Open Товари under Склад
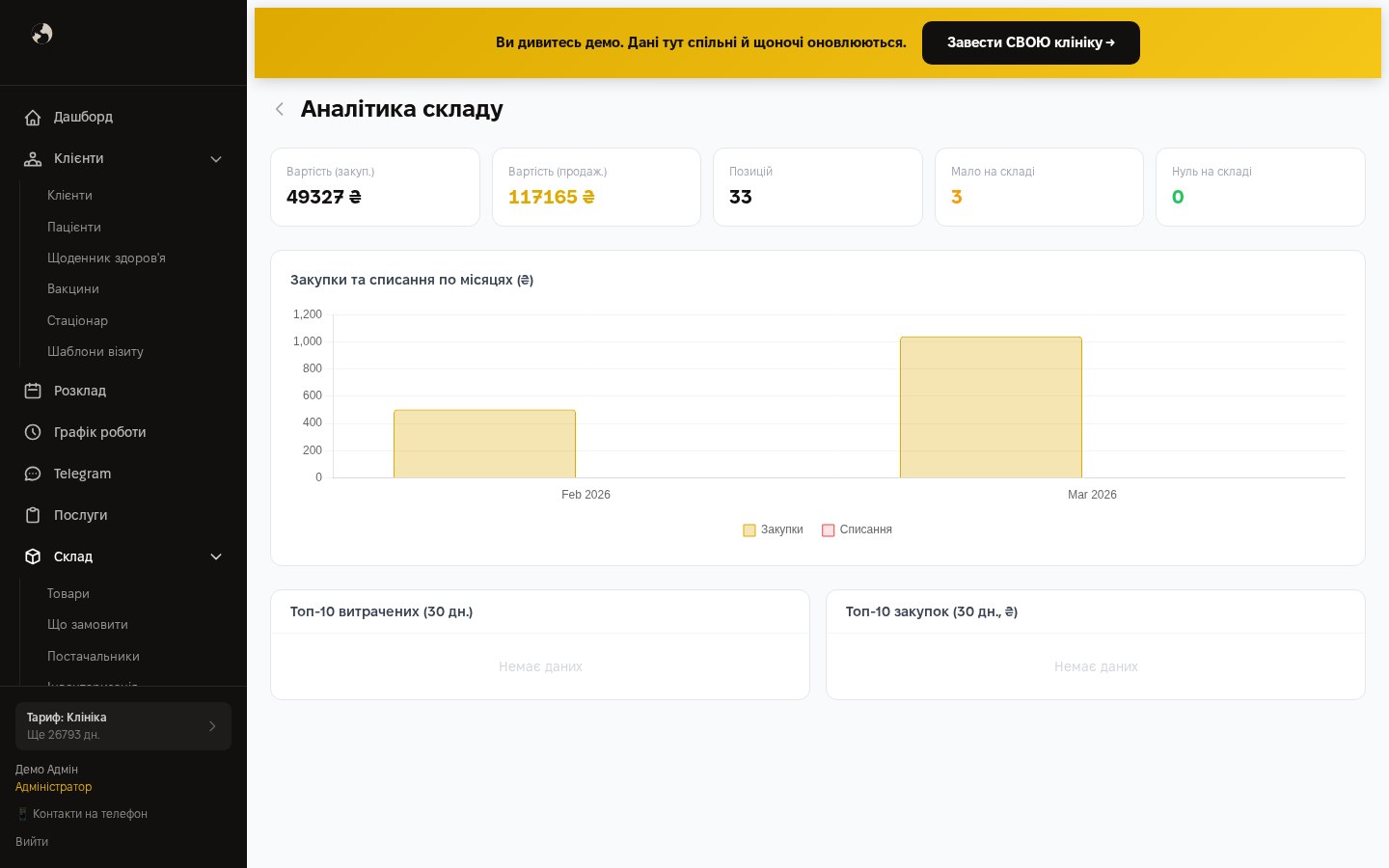Screen dimensions: 1389x868 click(x=68, y=593)
